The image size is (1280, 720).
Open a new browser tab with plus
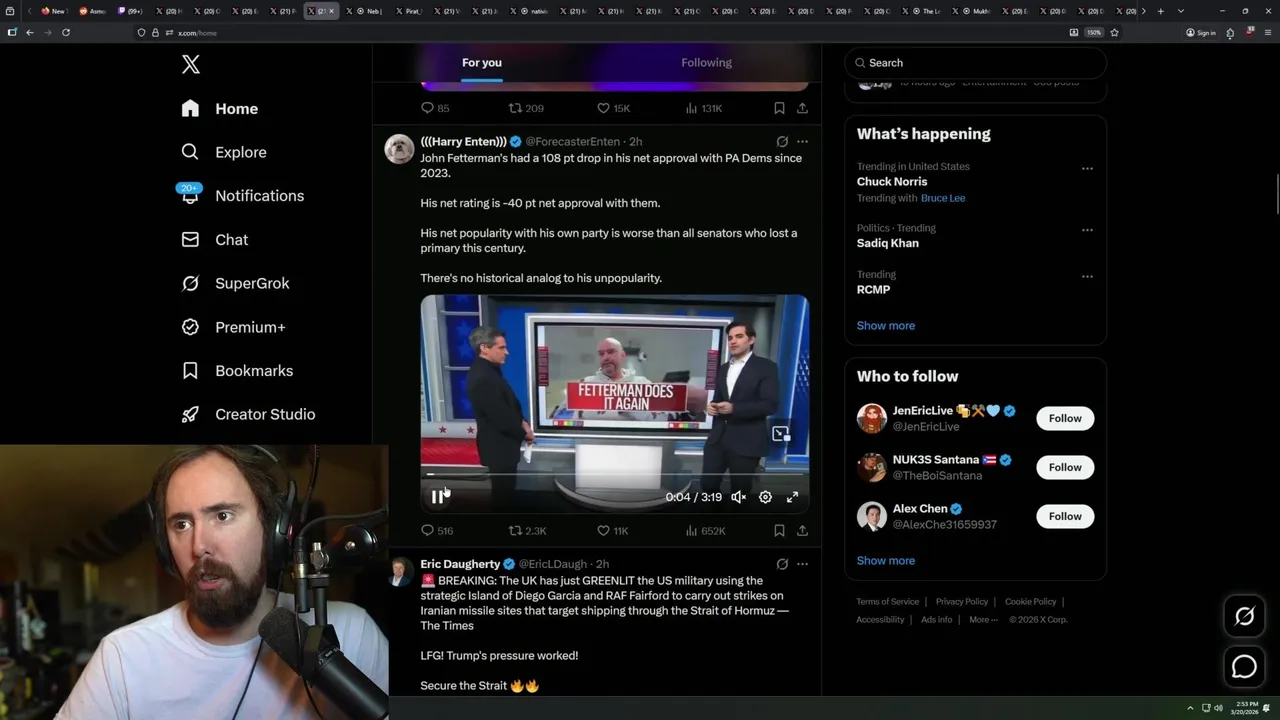(1160, 11)
